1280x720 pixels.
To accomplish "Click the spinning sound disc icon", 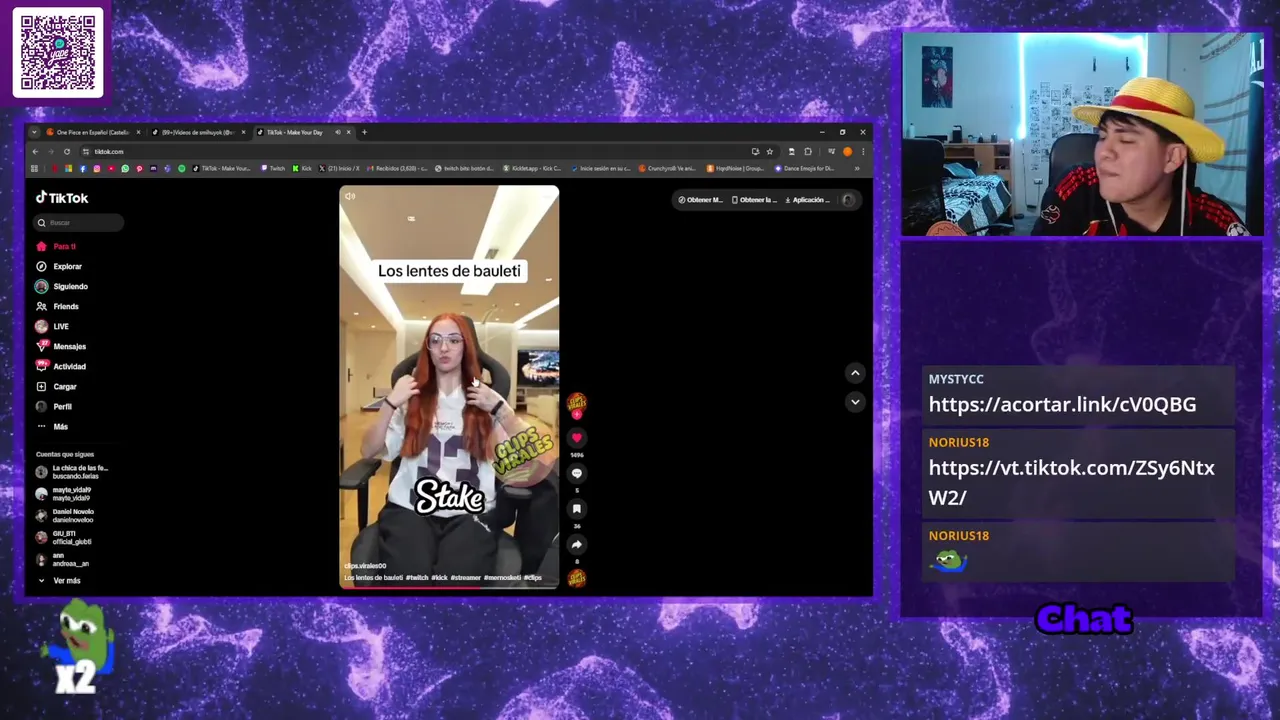I will point(577,578).
